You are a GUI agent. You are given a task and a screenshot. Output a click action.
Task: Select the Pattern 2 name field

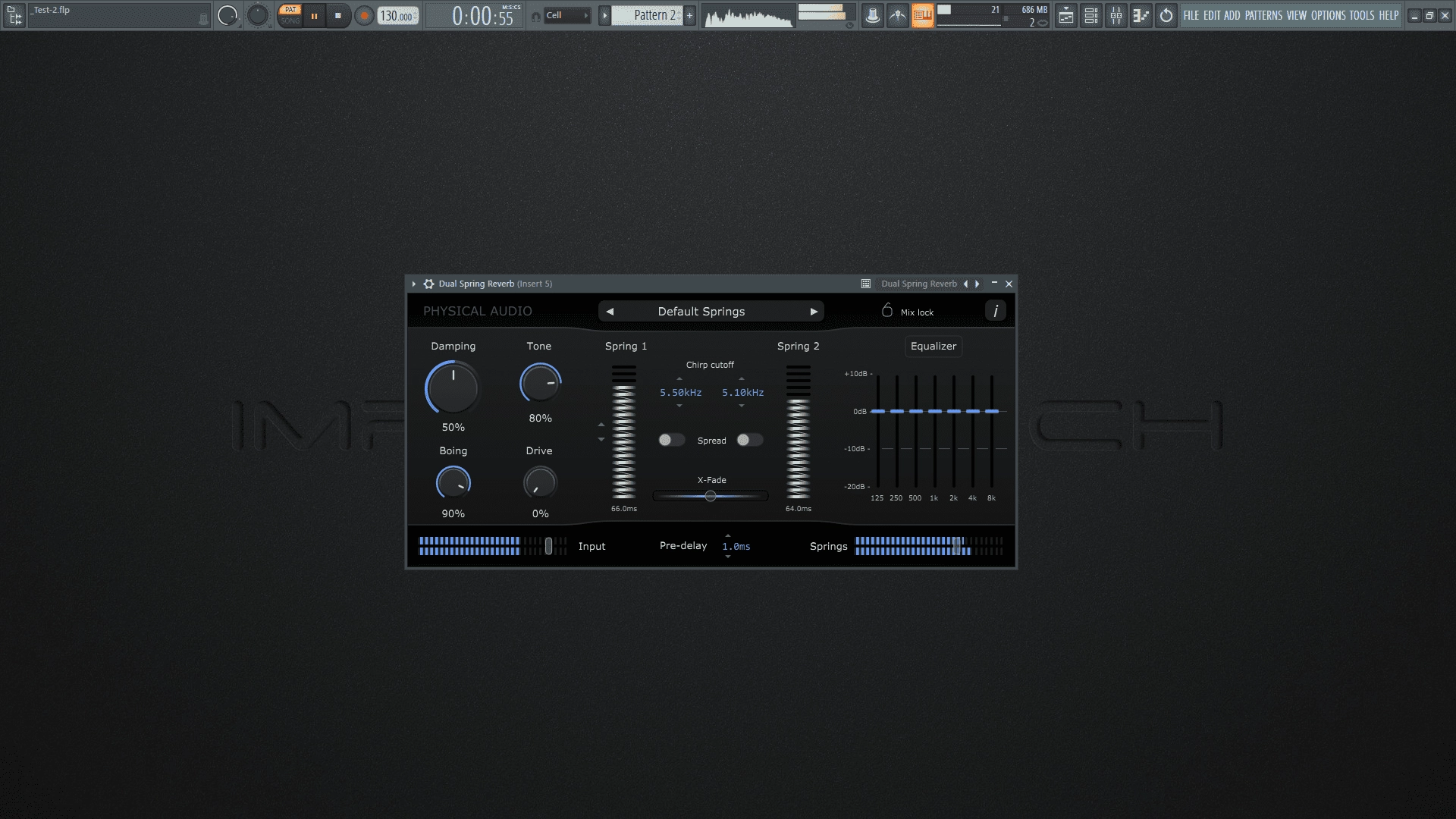click(647, 15)
